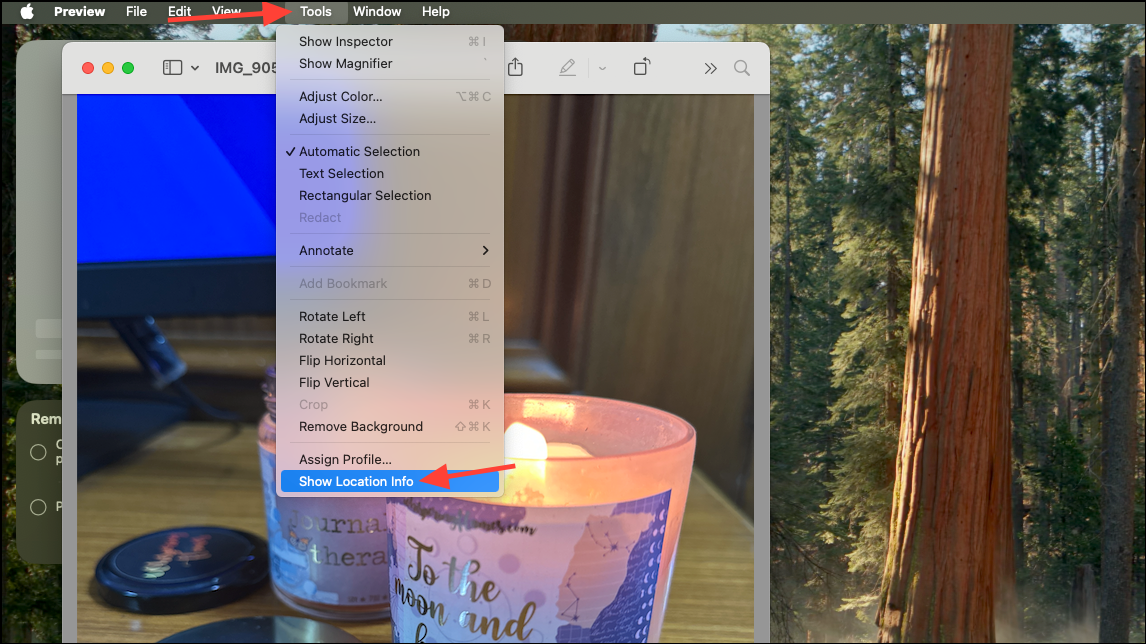Minimize the Preview window
1146x644 pixels.
[x=107, y=68]
